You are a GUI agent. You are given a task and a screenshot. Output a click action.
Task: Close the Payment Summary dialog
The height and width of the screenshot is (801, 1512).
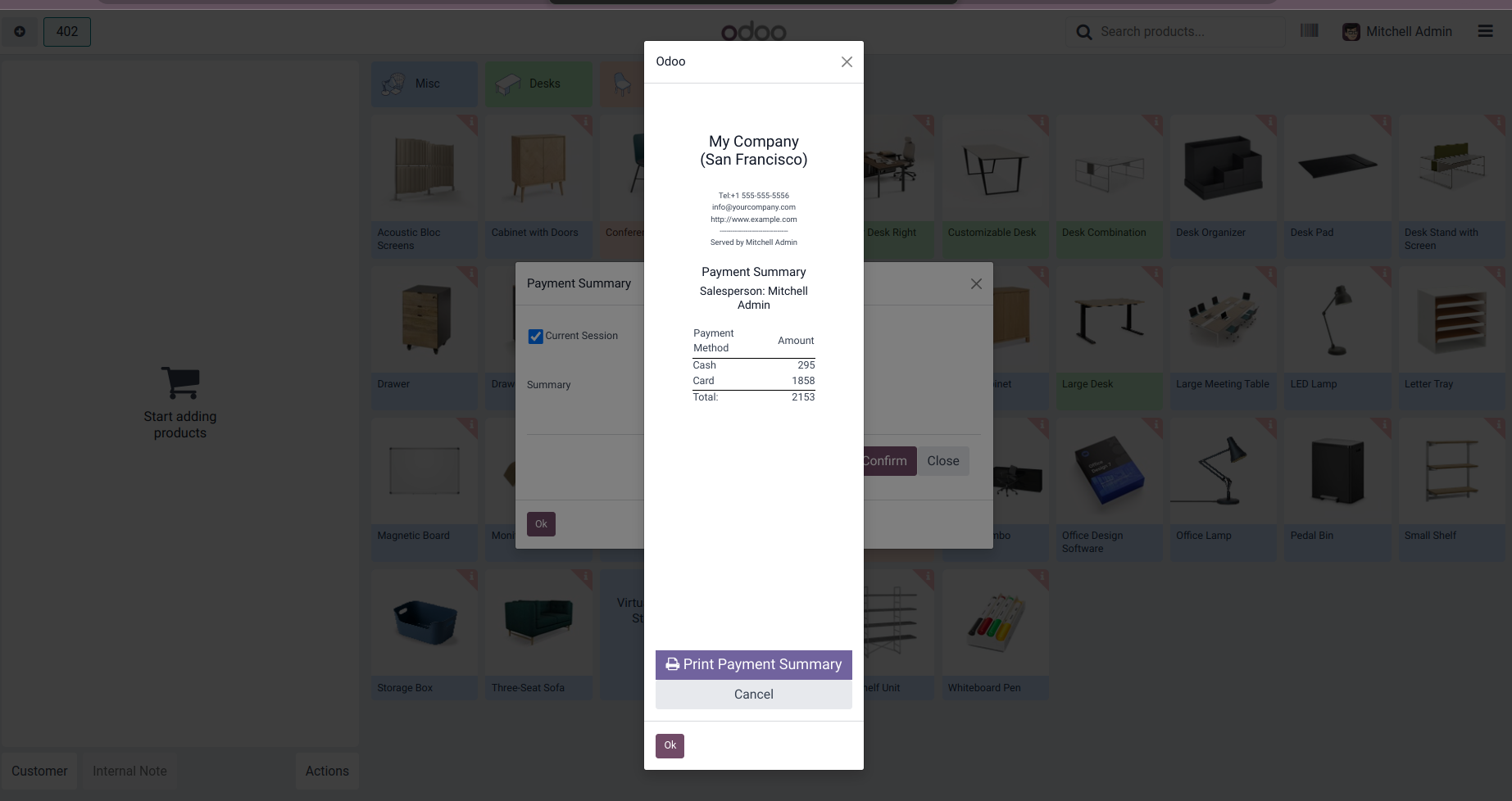point(976,284)
